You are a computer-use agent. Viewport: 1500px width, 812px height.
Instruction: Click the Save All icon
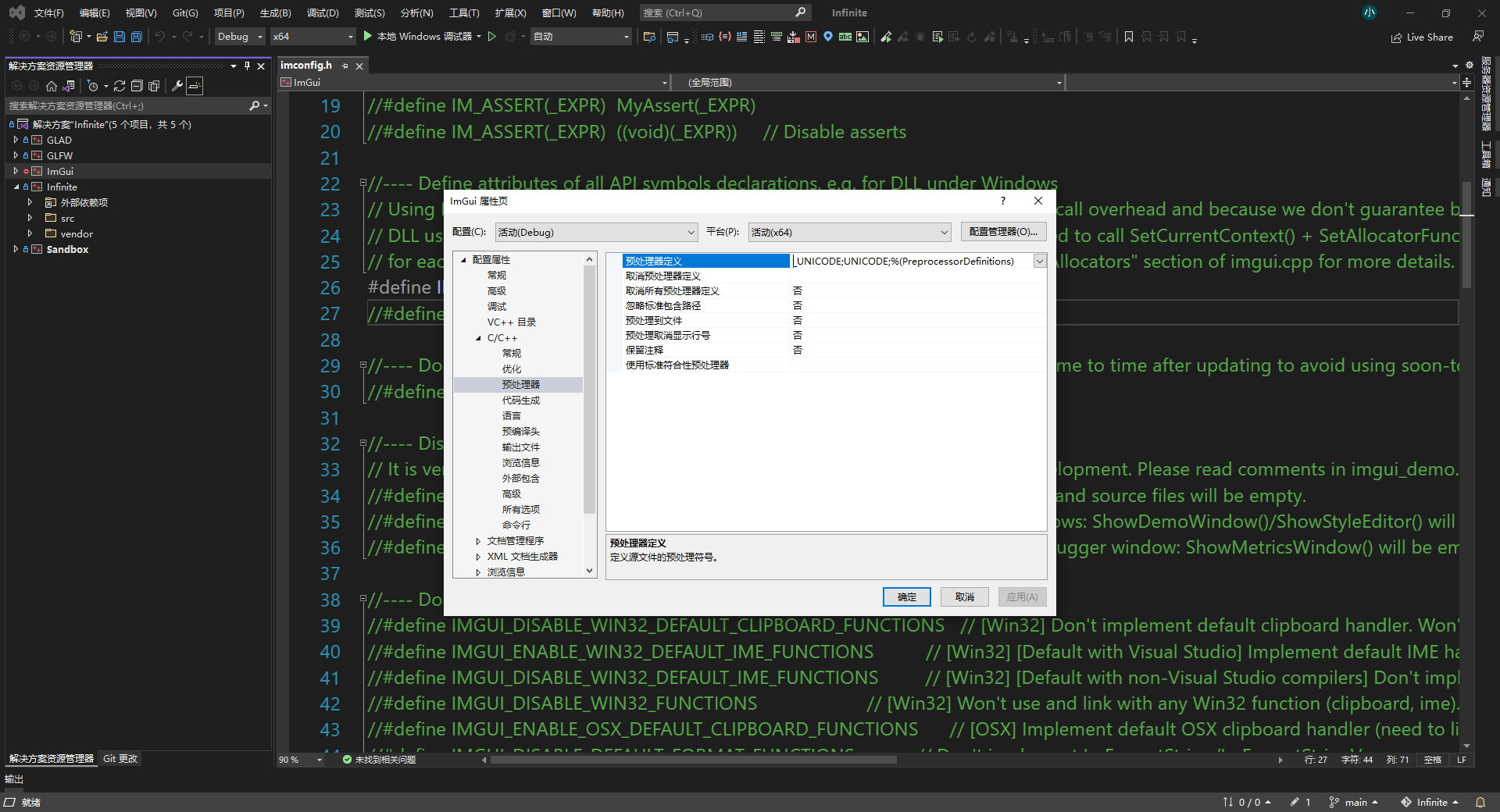pos(137,37)
